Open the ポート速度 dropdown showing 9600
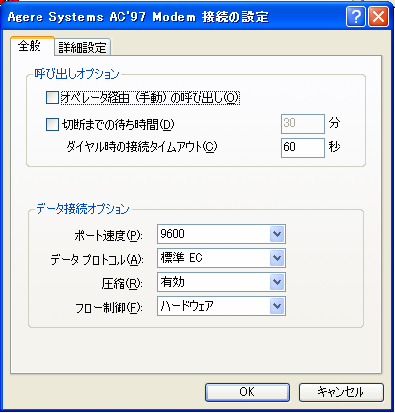 [x=221, y=234]
